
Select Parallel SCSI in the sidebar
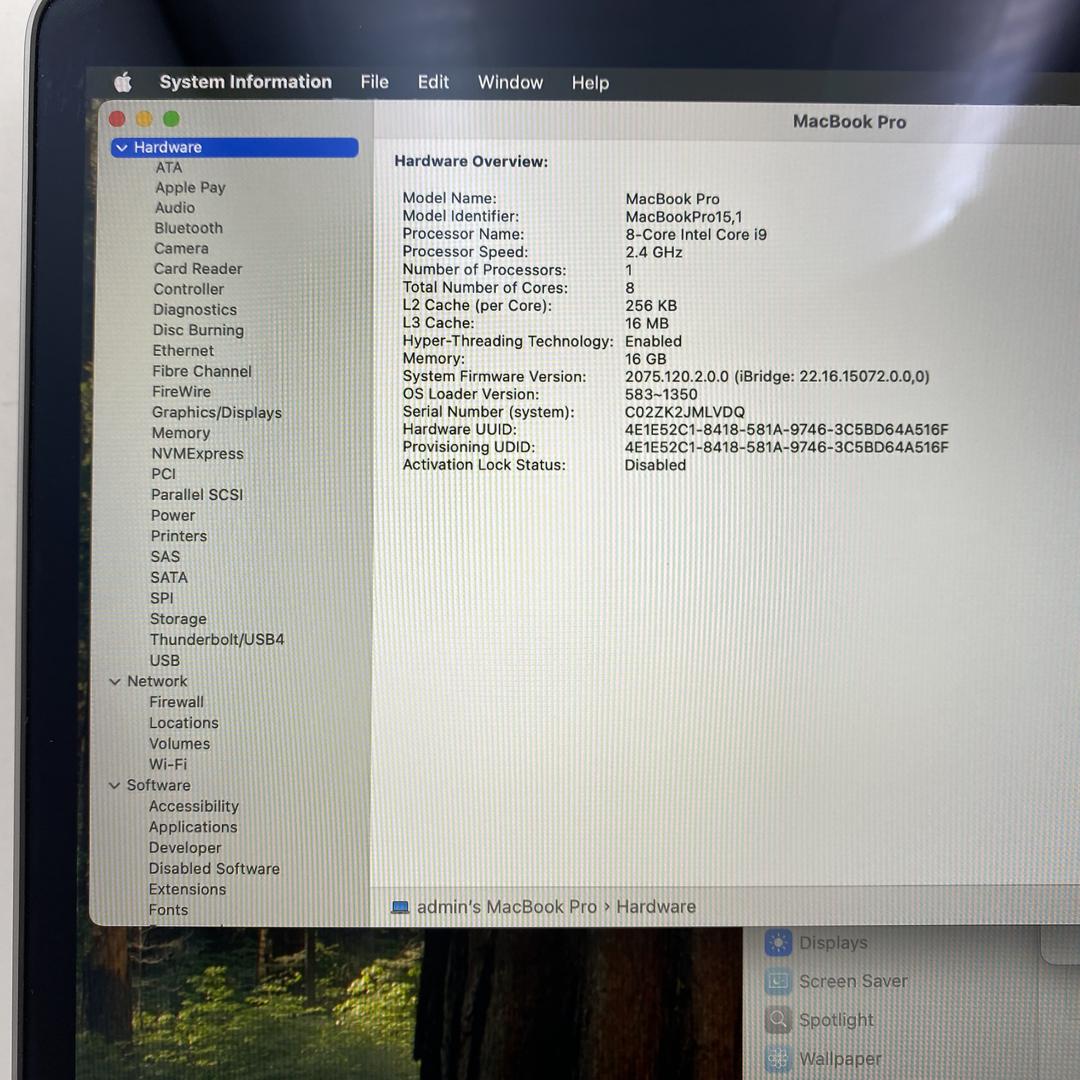(197, 495)
